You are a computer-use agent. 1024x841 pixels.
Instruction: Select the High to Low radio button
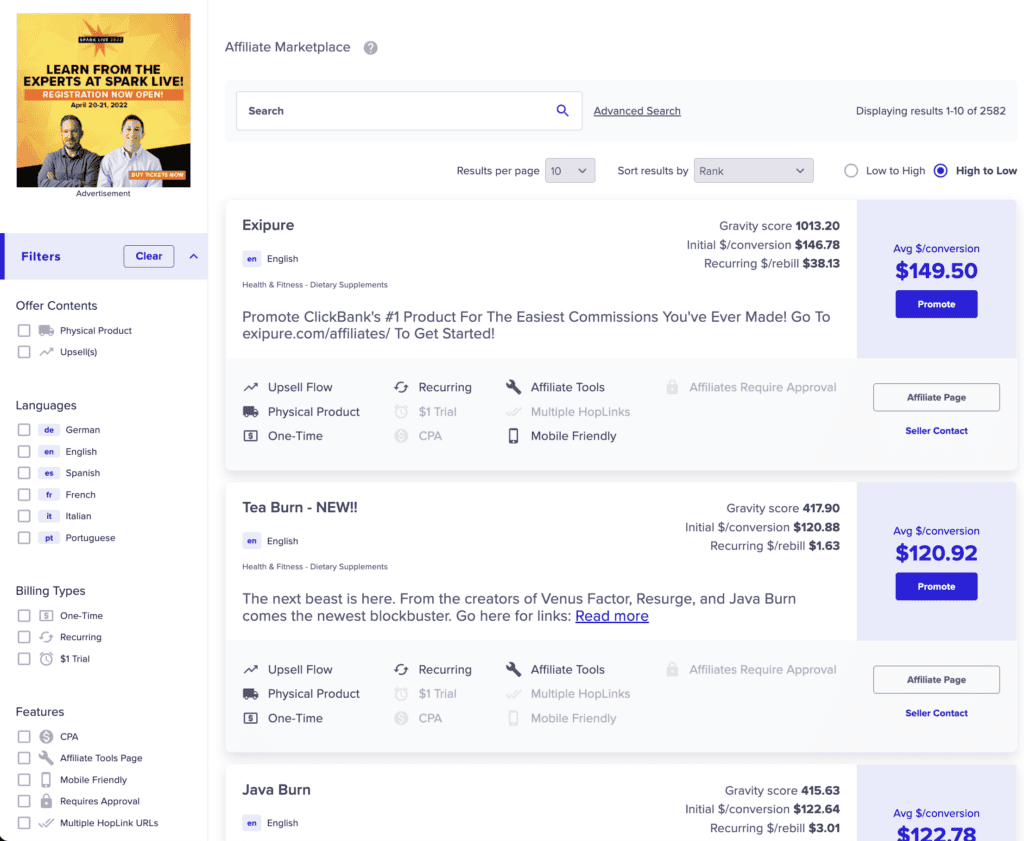click(x=940, y=170)
